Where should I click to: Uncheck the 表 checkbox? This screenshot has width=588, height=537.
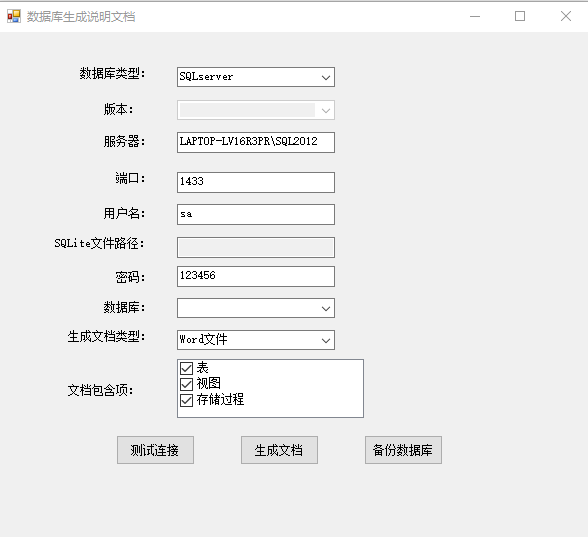click(x=186, y=368)
